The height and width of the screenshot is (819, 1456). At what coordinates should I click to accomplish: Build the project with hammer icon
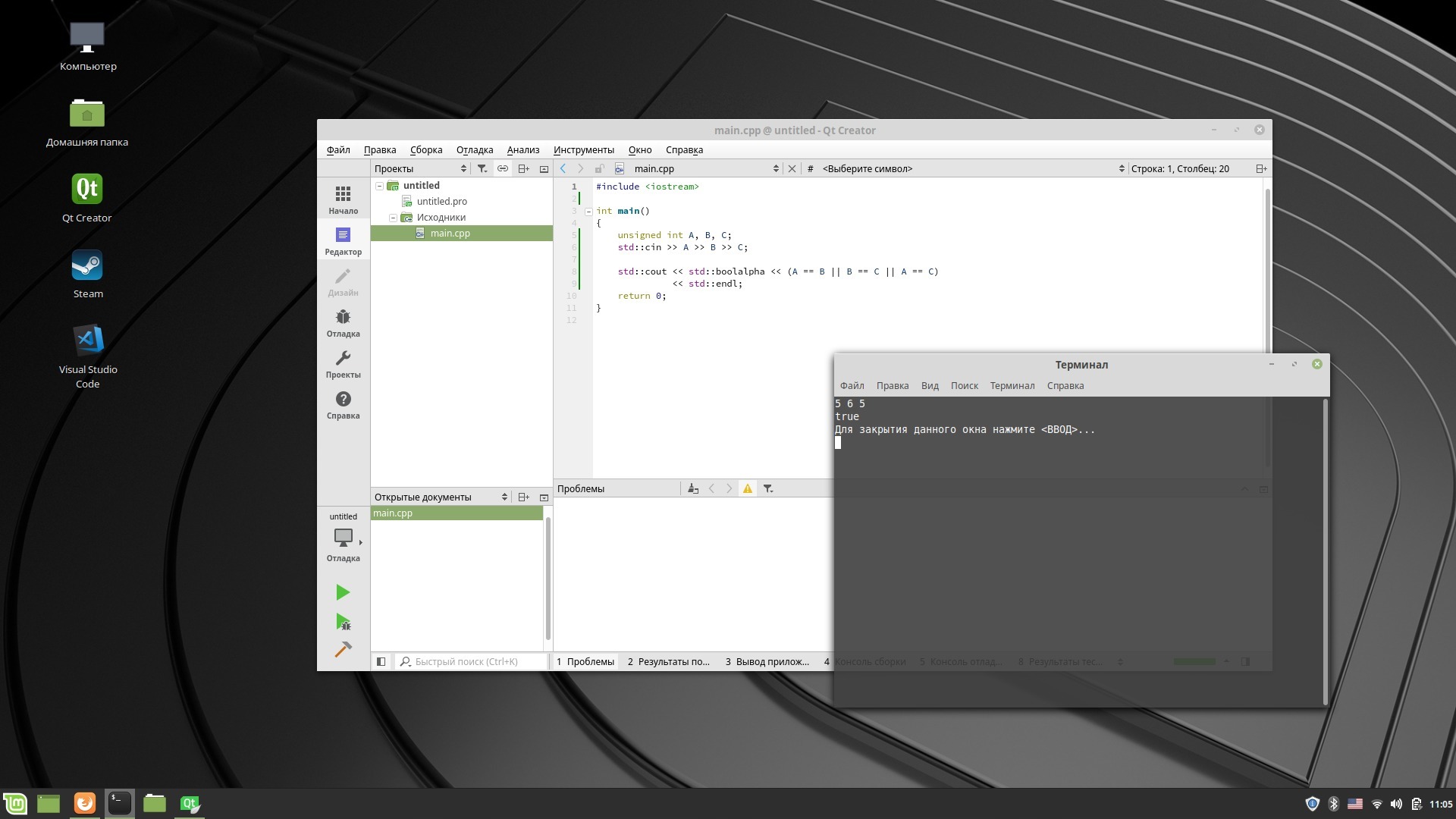click(343, 650)
